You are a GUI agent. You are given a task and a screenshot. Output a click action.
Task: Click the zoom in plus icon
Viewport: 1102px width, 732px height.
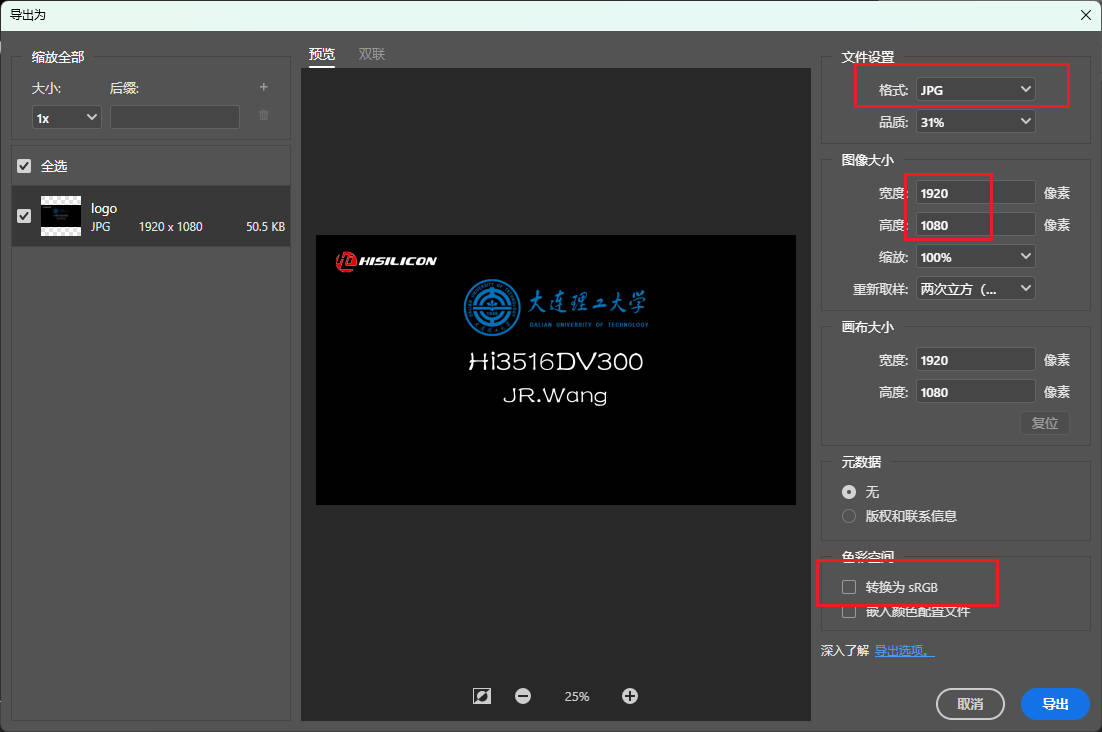coord(630,696)
